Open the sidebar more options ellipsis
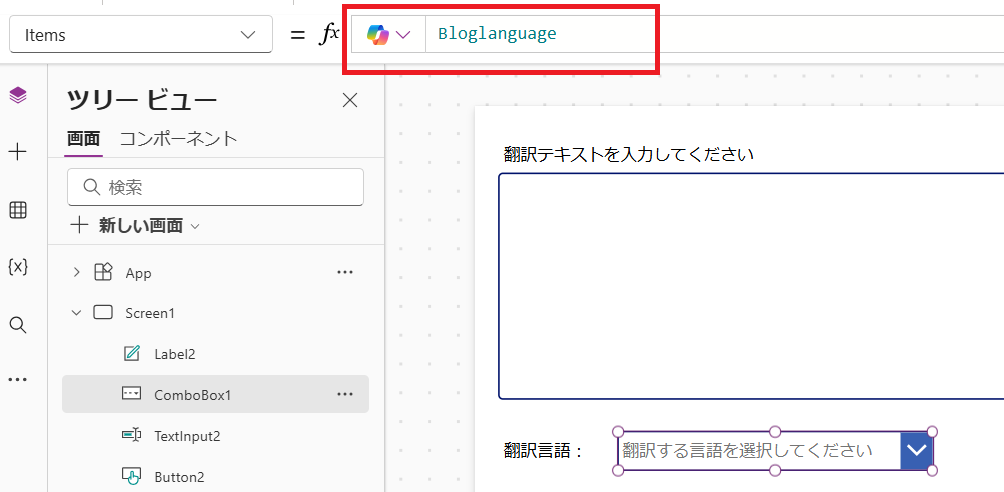This screenshot has width=1004, height=492. [x=18, y=380]
